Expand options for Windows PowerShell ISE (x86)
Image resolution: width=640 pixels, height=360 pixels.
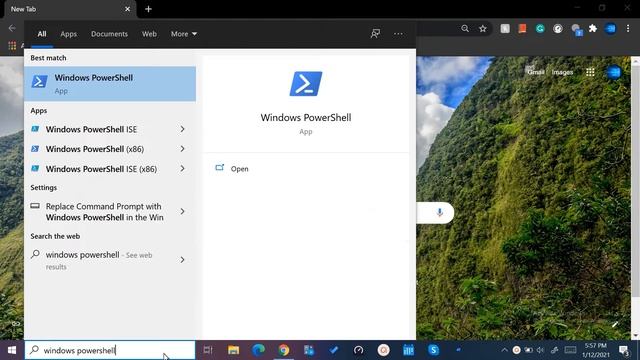click(182, 169)
